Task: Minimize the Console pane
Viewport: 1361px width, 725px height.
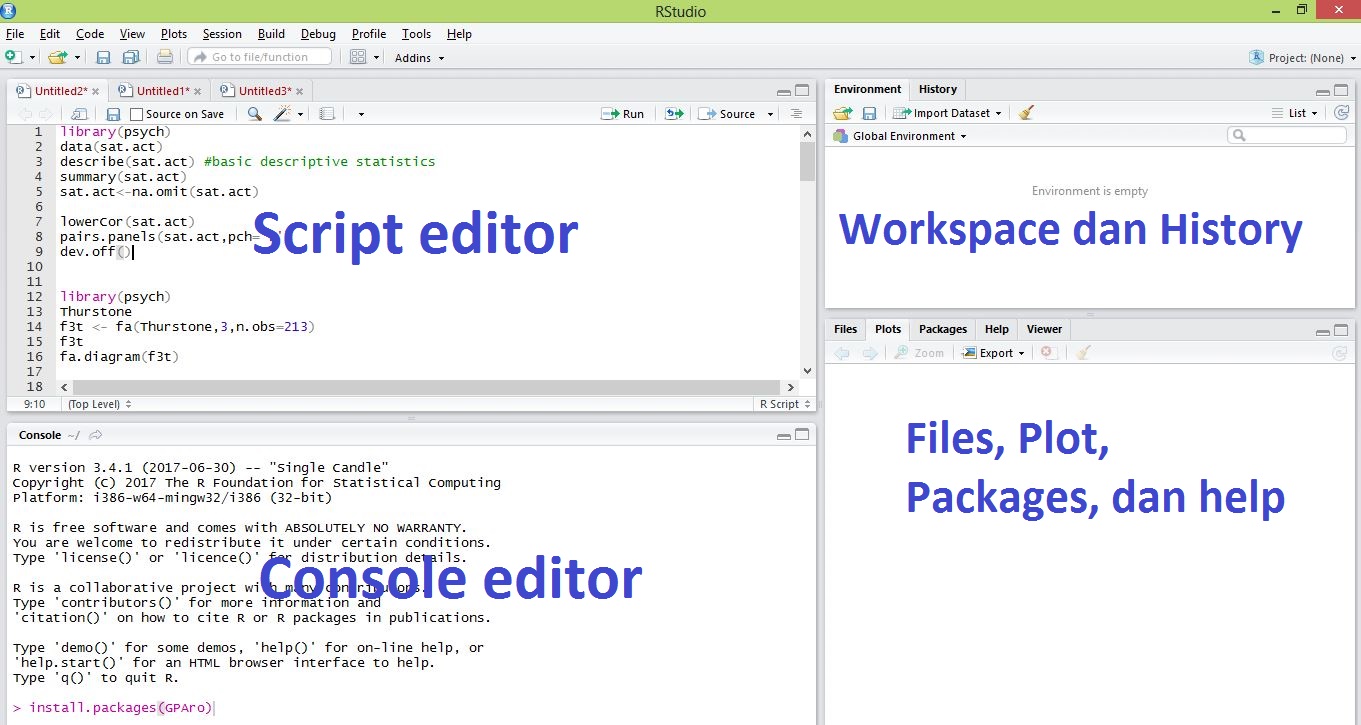Action: coord(786,434)
